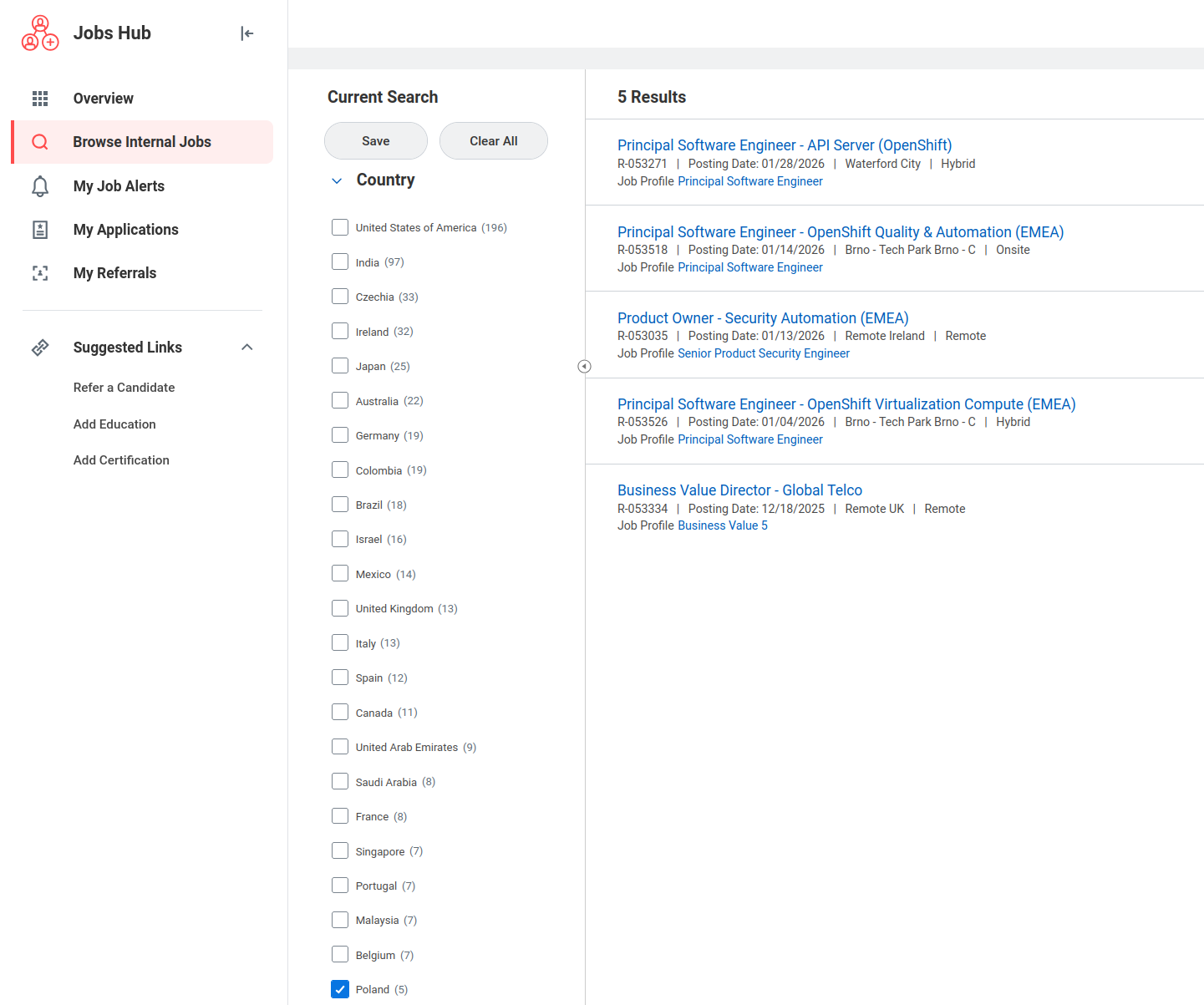
Task: Save the current search
Action: click(375, 141)
